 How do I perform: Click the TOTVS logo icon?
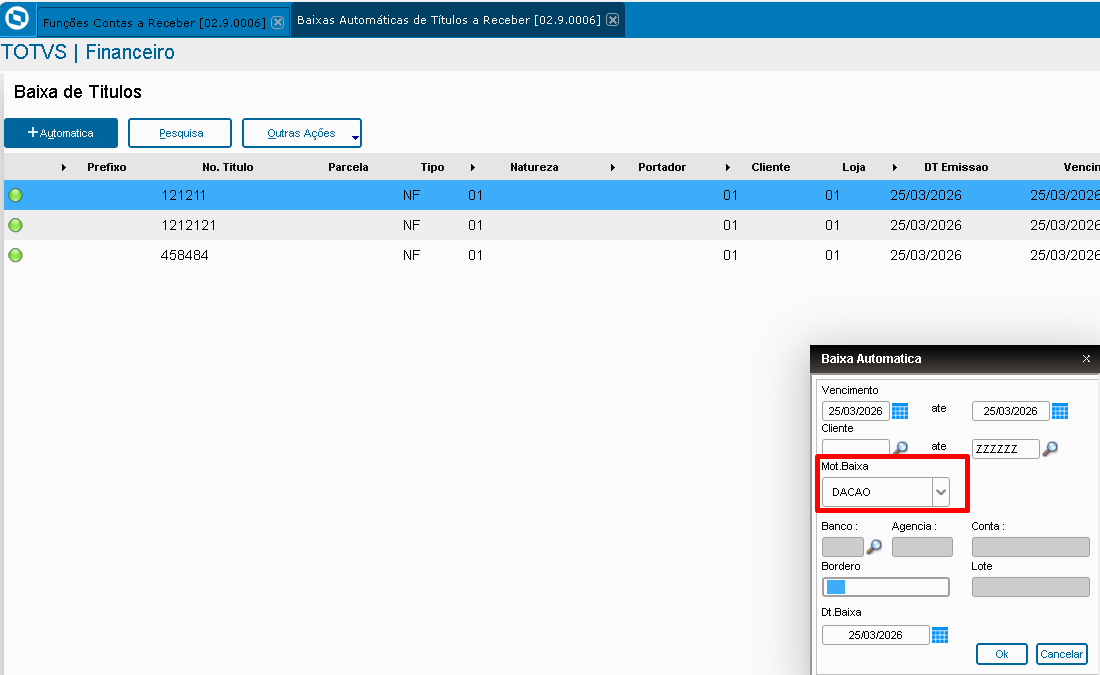pos(17,19)
